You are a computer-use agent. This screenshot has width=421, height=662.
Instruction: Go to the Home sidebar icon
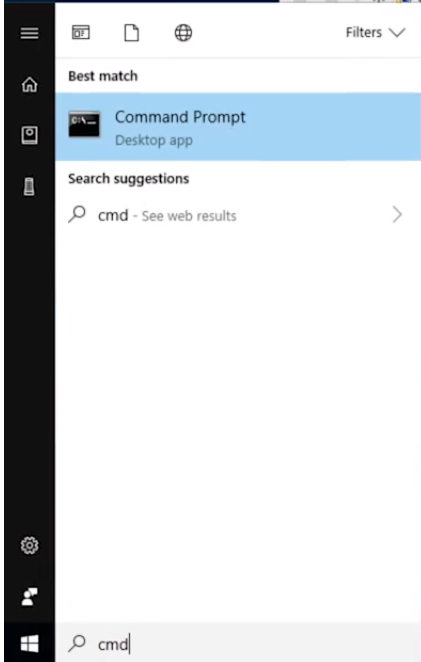point(30,84)
